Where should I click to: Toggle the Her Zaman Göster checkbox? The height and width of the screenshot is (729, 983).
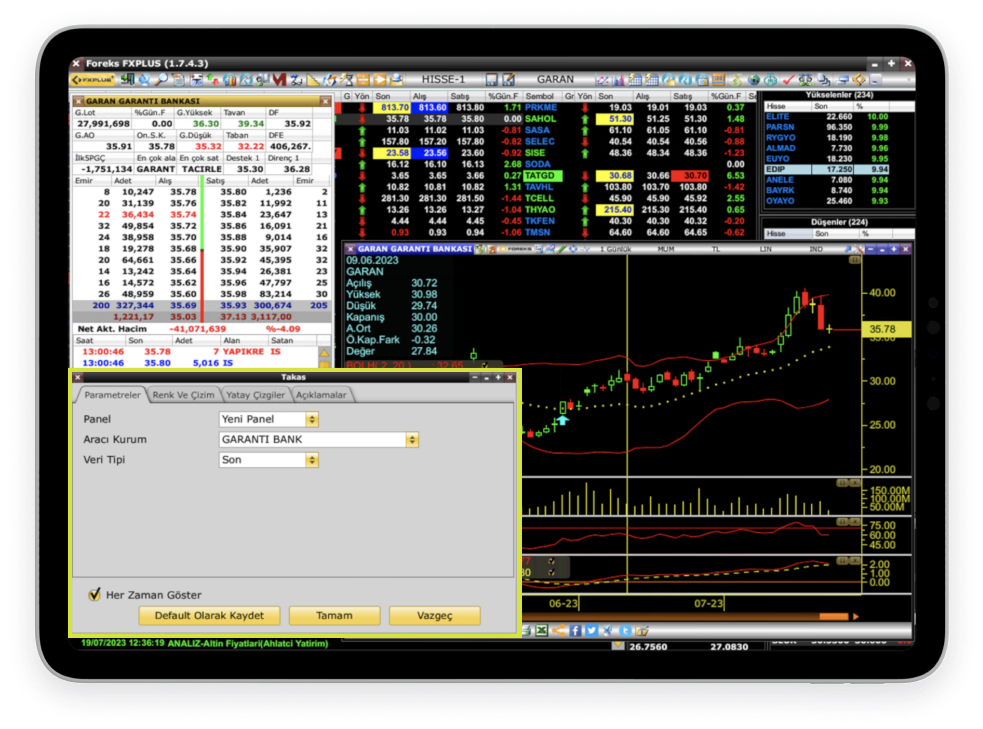pos(96,594)
